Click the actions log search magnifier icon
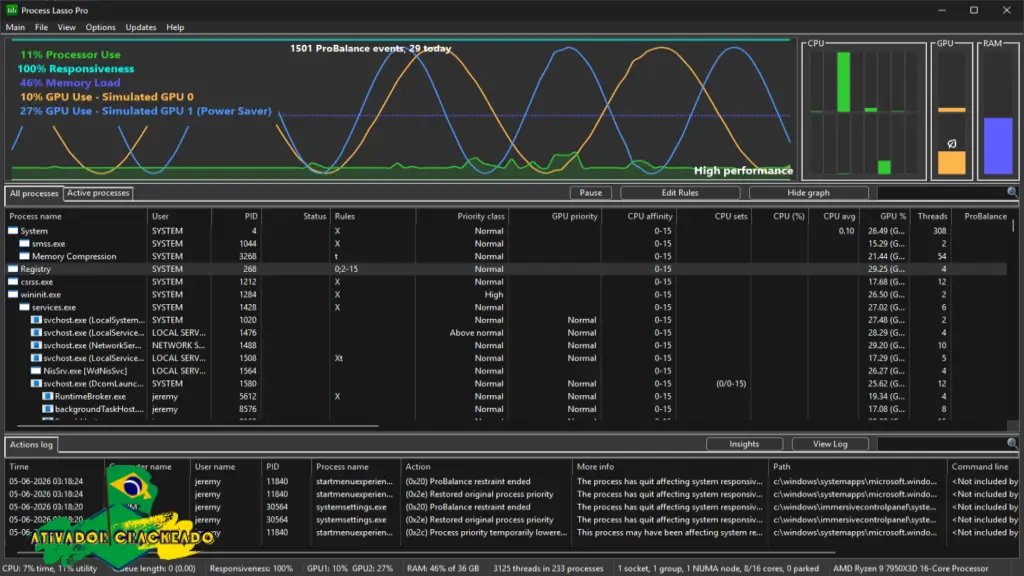Viewport: 1024px width, 576px height. [x=1012, y=443]
